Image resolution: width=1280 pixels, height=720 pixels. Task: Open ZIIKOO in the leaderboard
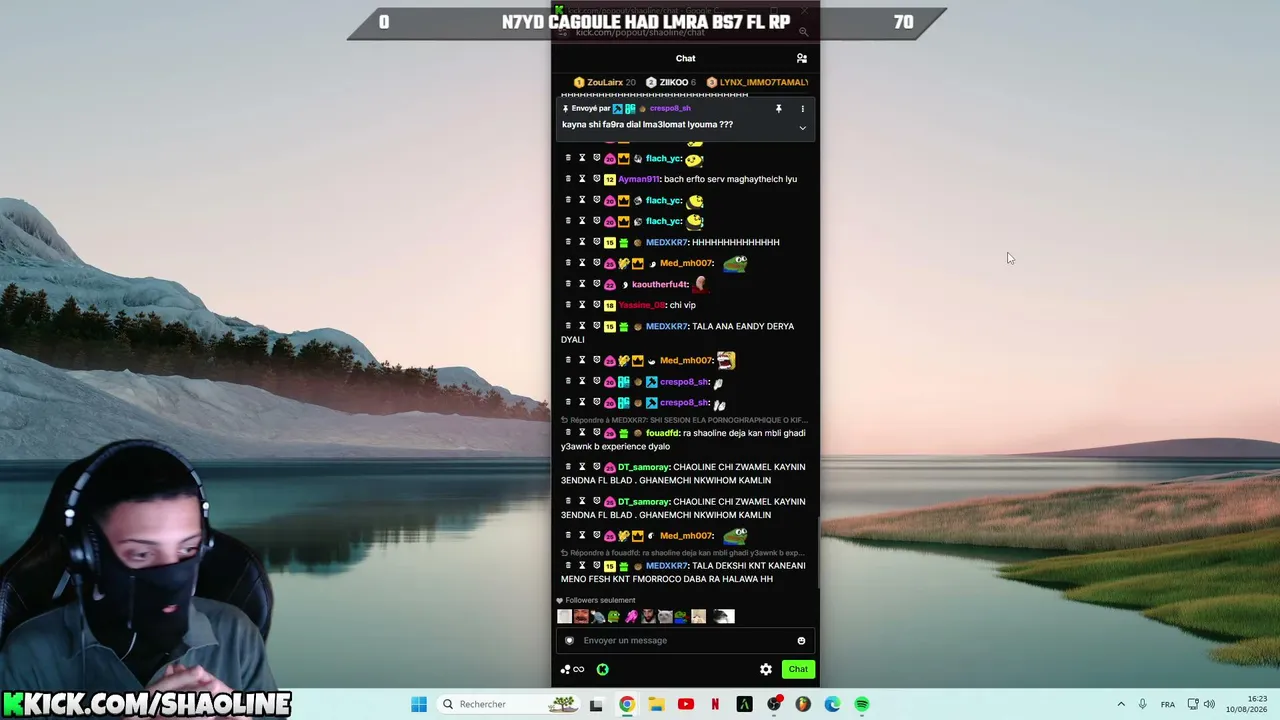(x=670, y=82)
